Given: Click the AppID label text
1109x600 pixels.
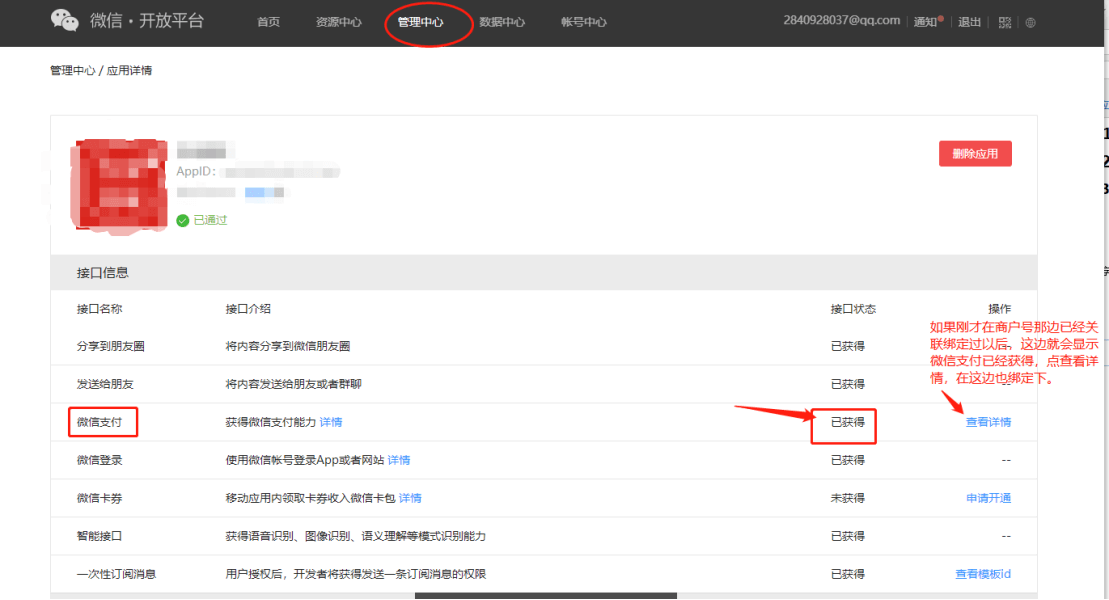Looking at the screenshot, I should click(x=196, y=171).
